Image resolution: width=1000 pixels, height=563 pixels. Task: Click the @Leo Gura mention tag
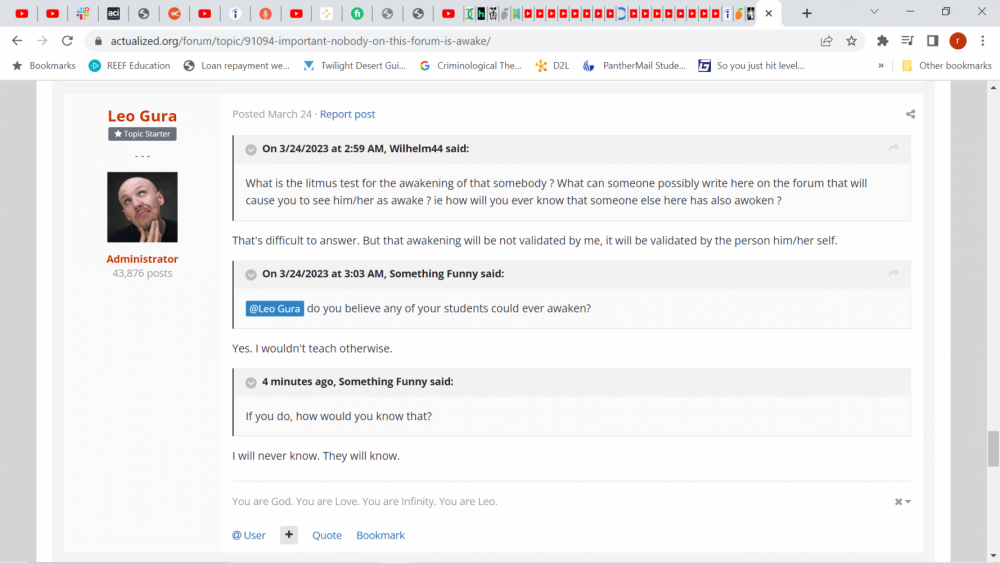pos(275,308)
